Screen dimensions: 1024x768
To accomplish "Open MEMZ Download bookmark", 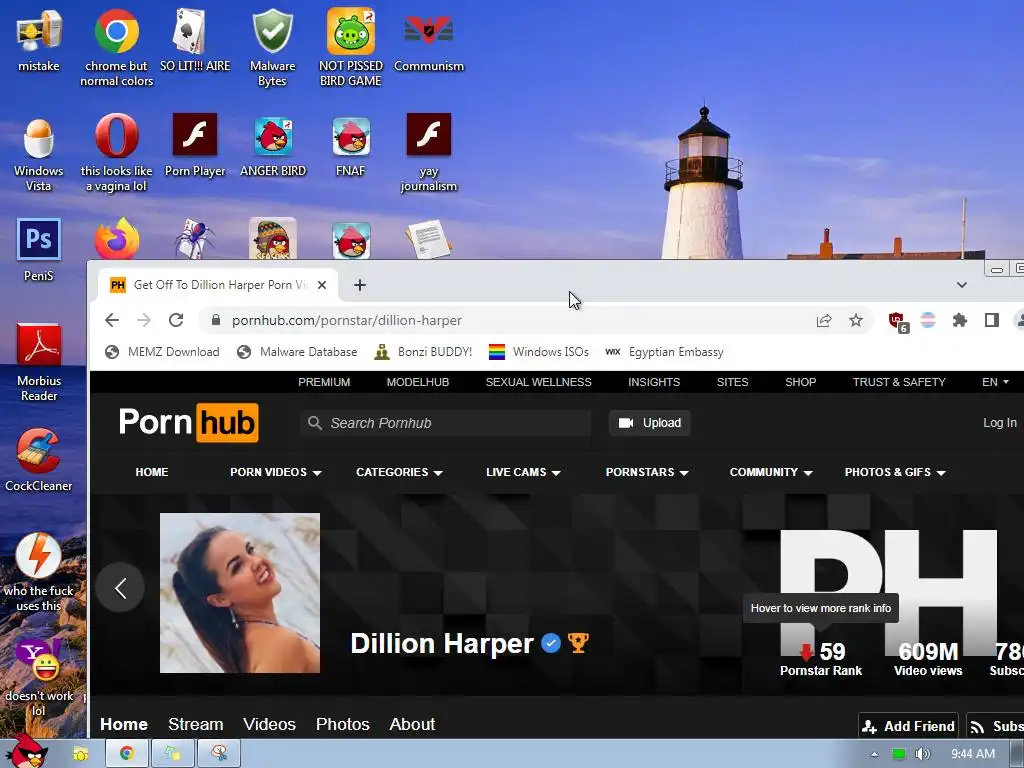I will point(162,352).
